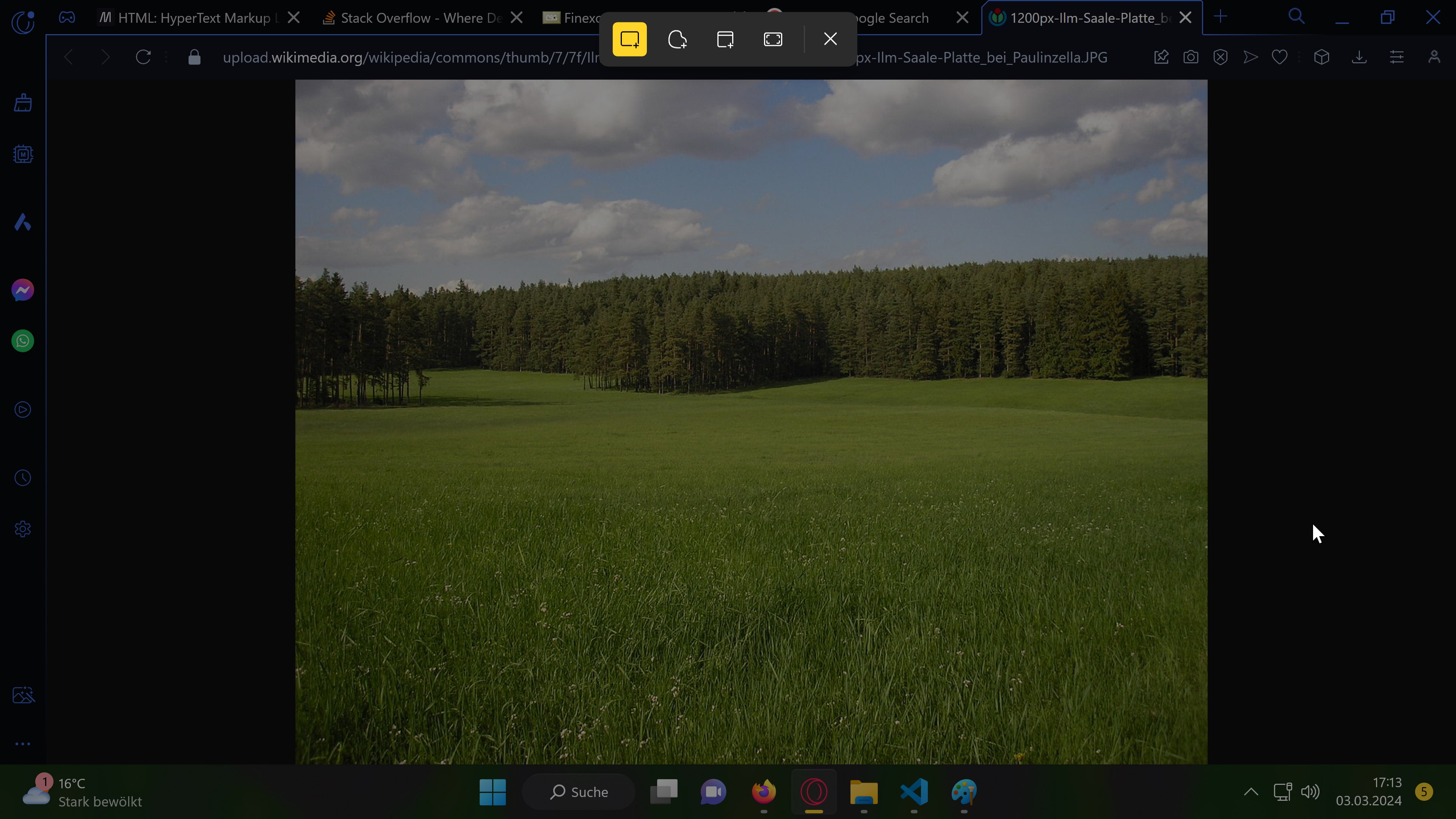This screenshot has height=819, width=1456.
Task: Click browser snapshot camera icon
Action: pyautogui.click(x=1190, y=57)
